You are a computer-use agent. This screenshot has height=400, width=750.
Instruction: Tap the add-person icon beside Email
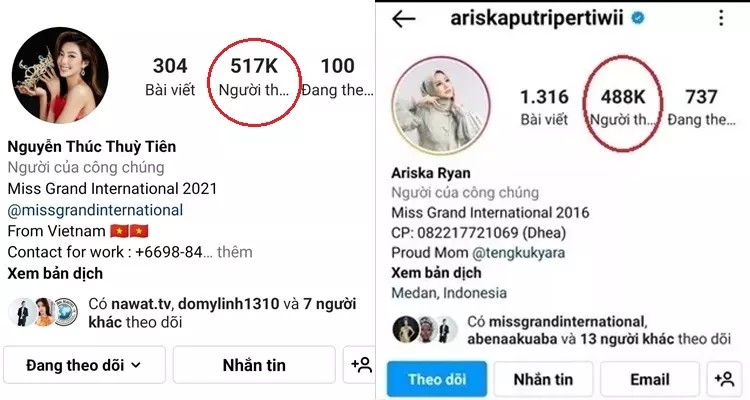(724, 379)
